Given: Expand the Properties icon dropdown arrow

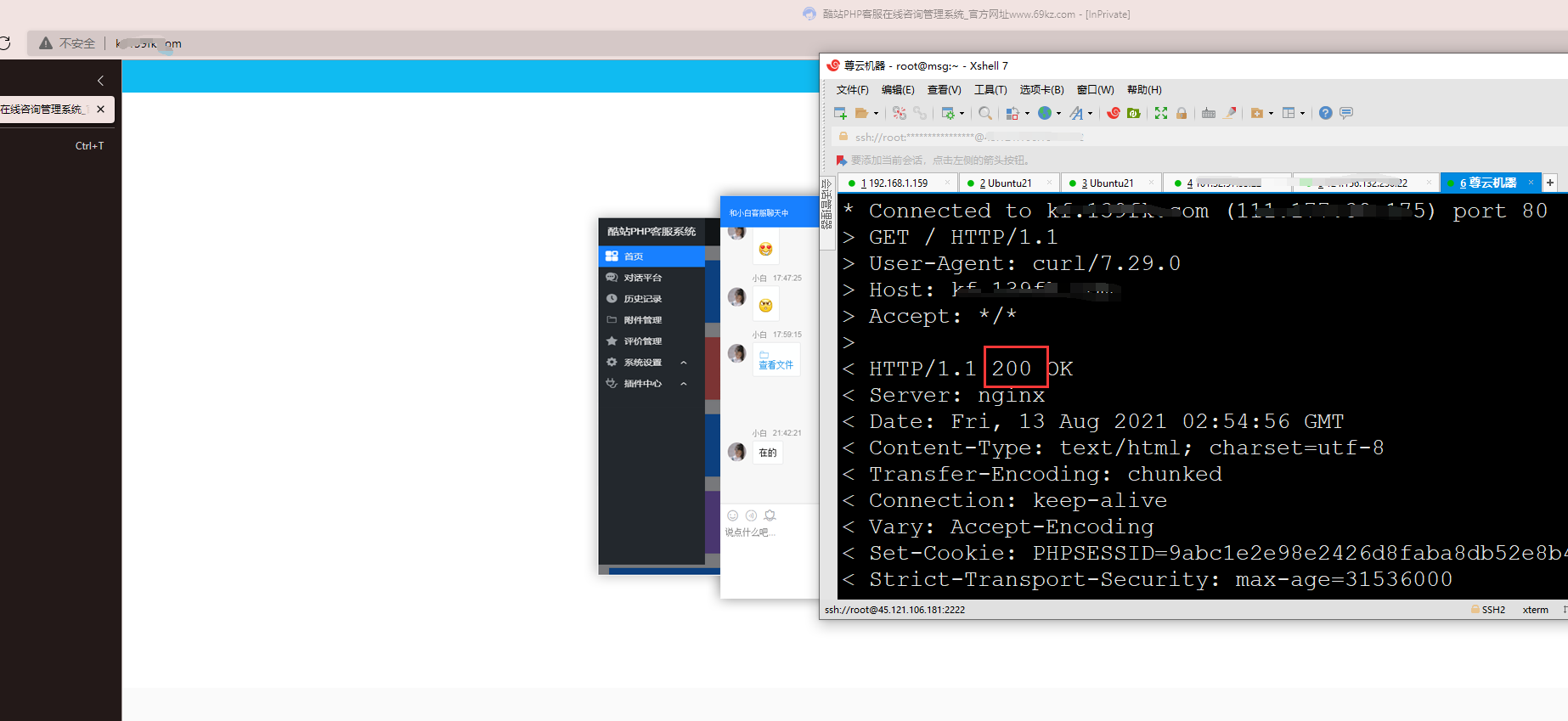Looking at the screenshot, I should coord(962,114).
